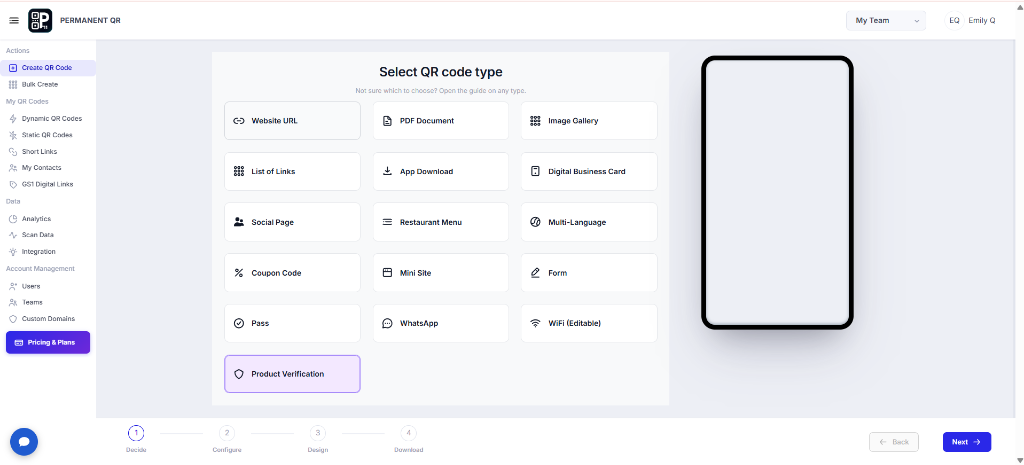Click the 'PERMANENT QR' brand text
Viewport: 1024px width, 465px height.
tap(90, 21)
